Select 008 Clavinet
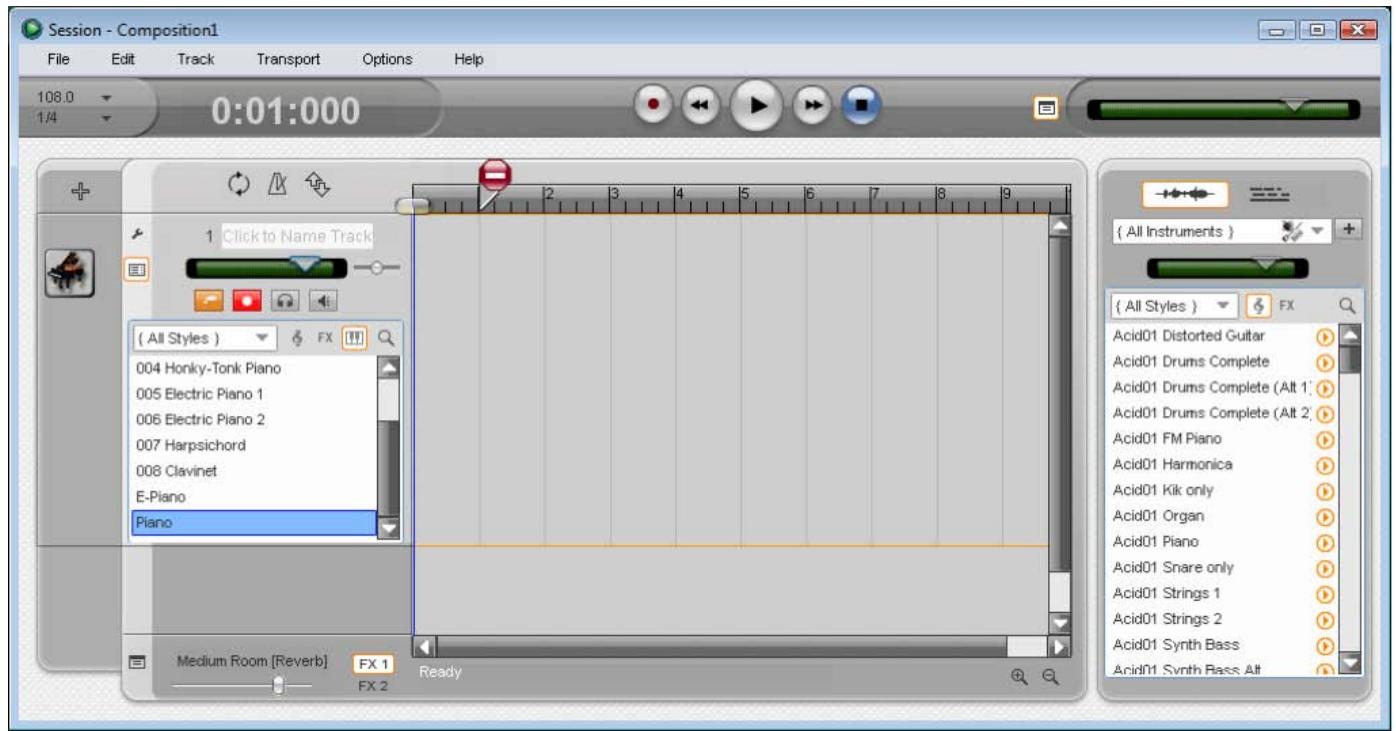The image size is (1396, 731). (254, 470)
